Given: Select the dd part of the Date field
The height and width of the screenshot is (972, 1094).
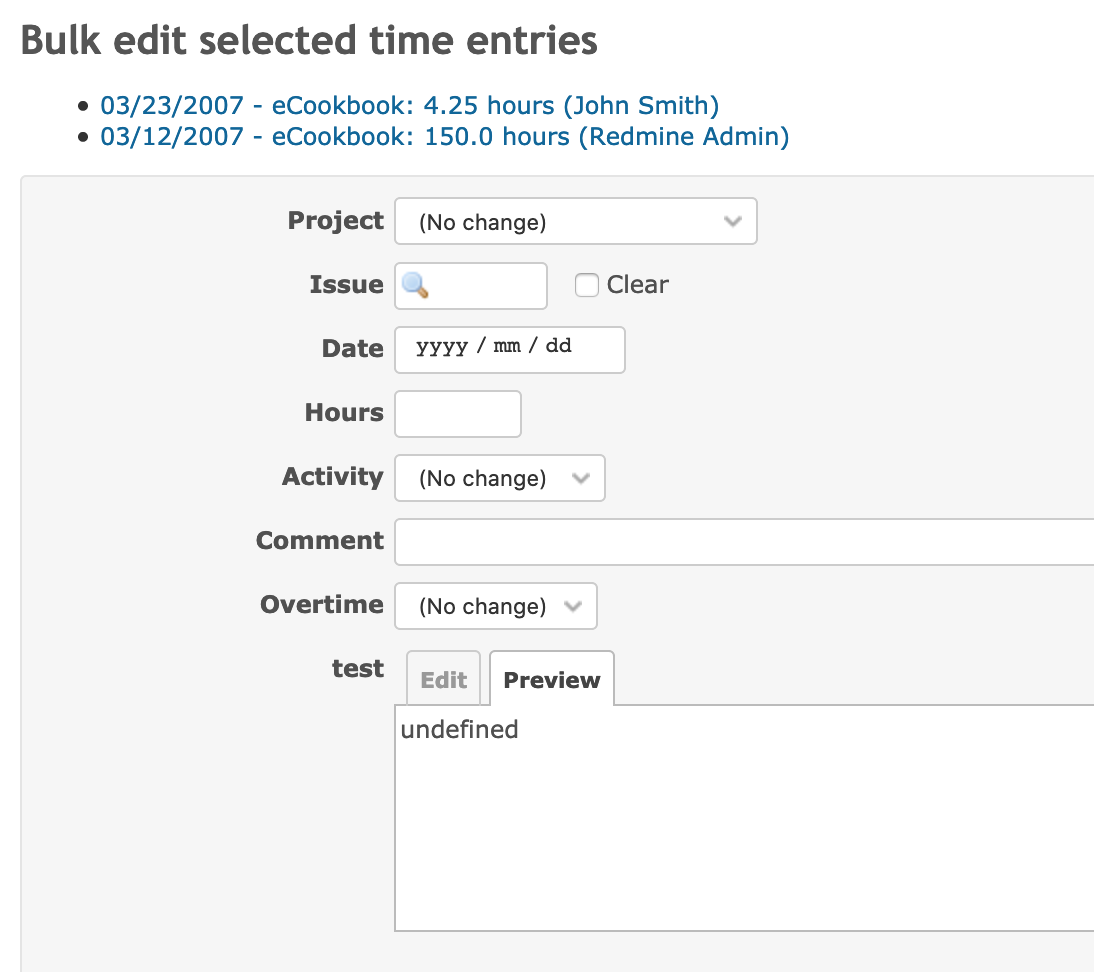Looking at the screenshot, I should point(558,347).
